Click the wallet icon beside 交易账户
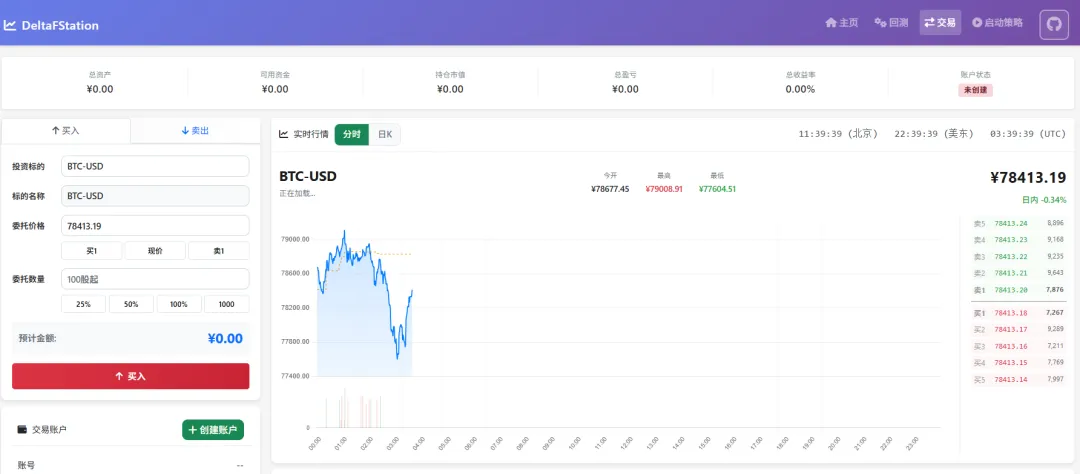The width and height of the screenshot is (1080, 474). (22, 430)
